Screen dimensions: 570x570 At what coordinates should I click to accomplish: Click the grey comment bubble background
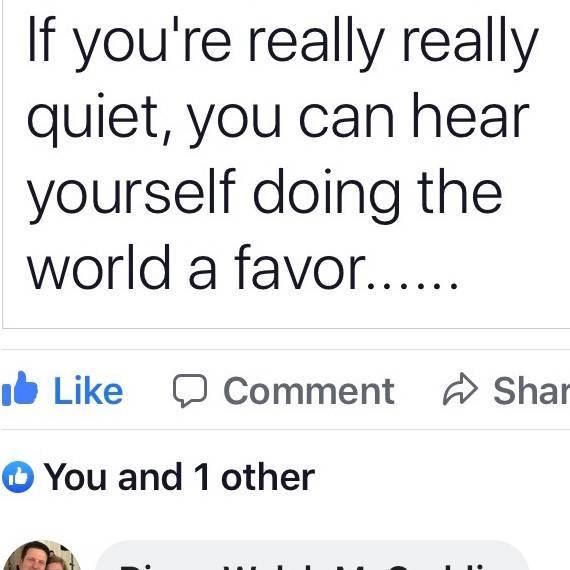312,555
